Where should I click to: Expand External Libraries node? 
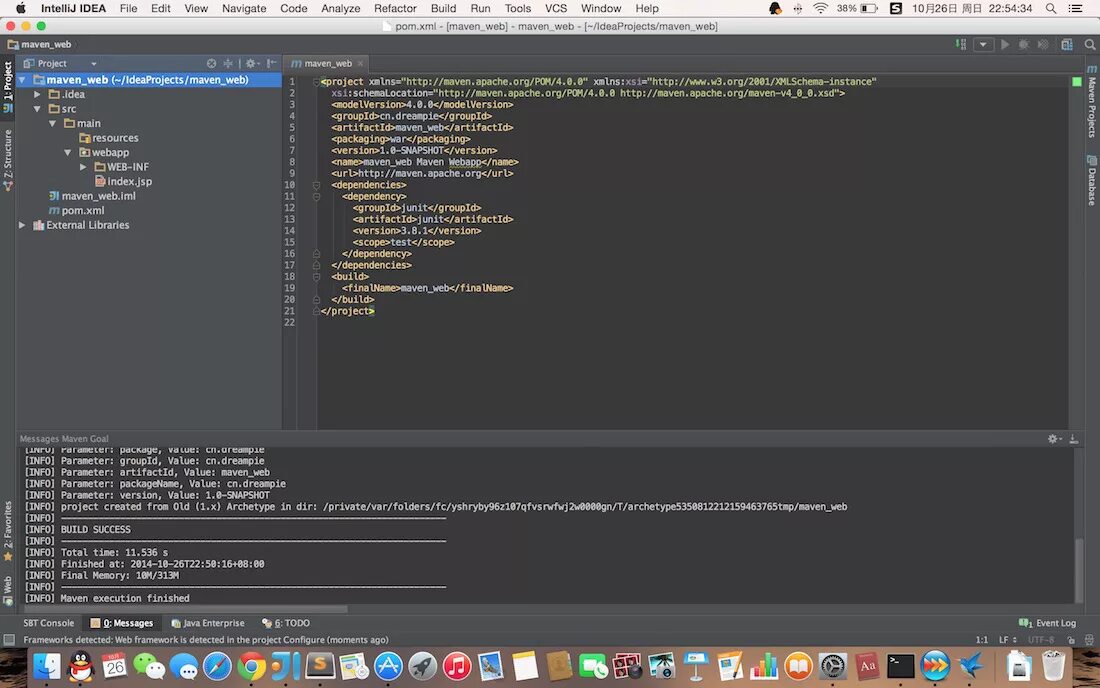(22, 225)
